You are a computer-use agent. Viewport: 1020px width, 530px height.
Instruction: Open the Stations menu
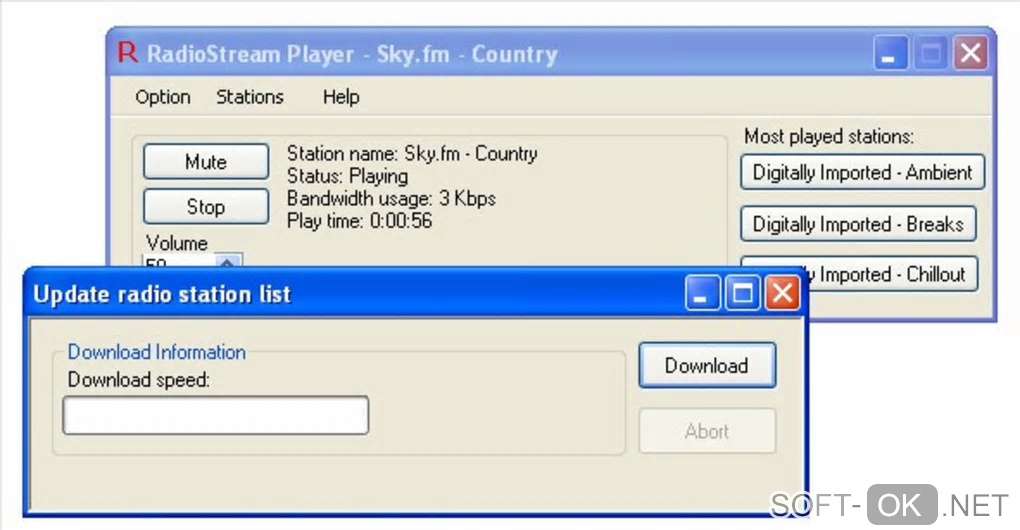[x=250, y=97]
